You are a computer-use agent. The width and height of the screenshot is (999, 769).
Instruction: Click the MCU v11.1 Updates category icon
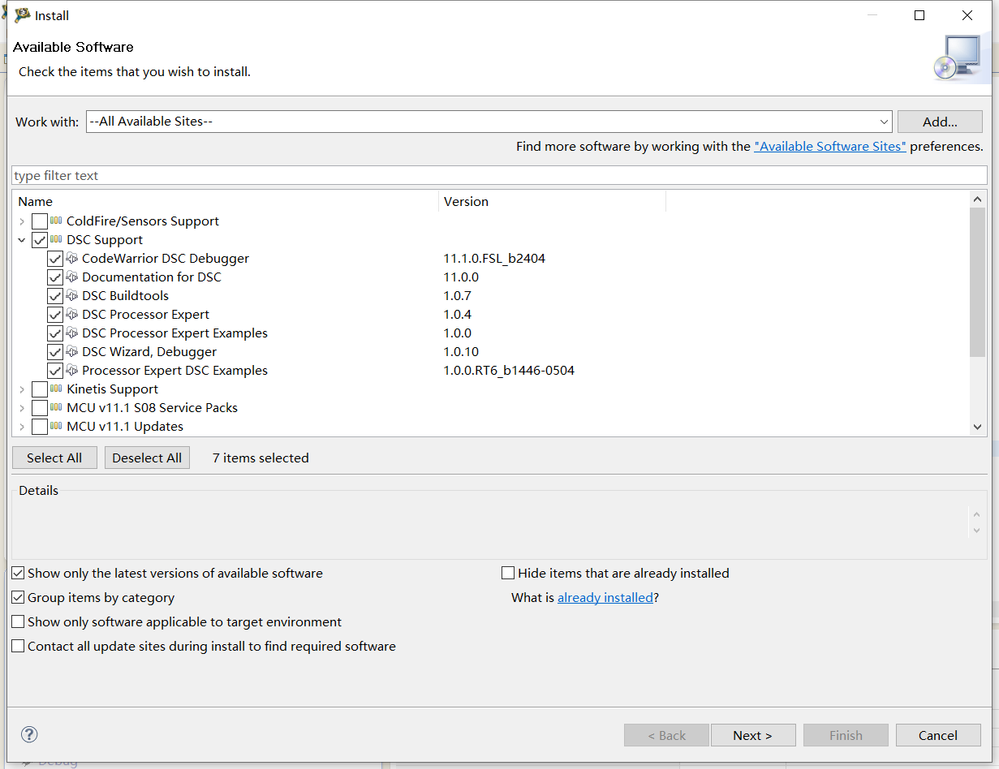pos(57,427)
